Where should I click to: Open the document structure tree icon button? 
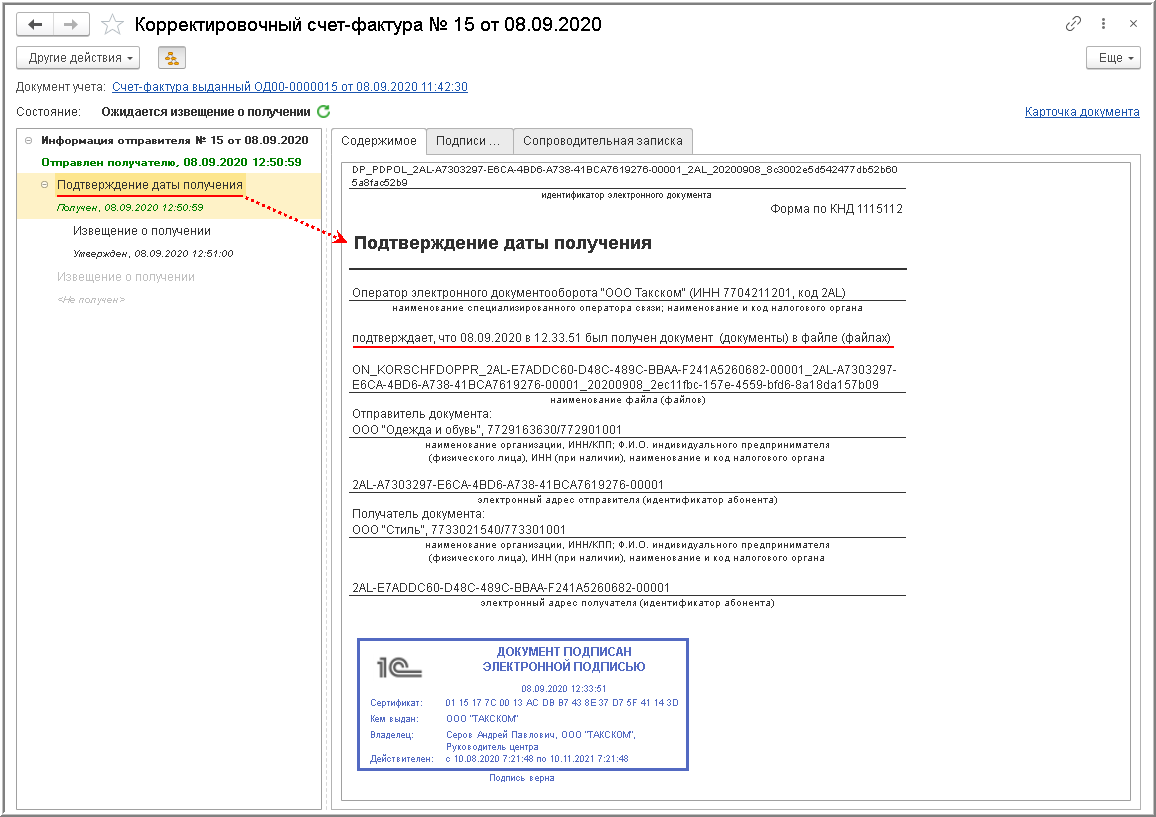[x=172, y=58]
